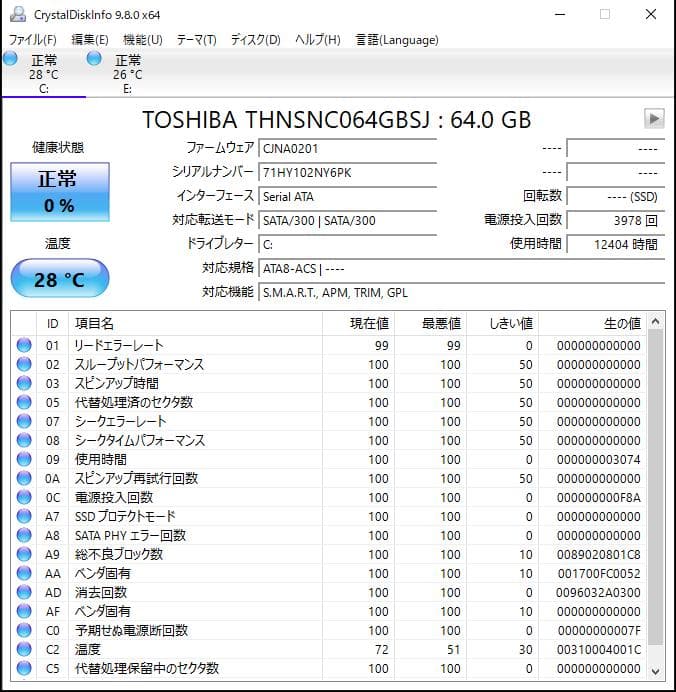This screenshot has height=692, width=676.
Task: Click current value 72 in 温度 row
Action: (x=382, y=649)
